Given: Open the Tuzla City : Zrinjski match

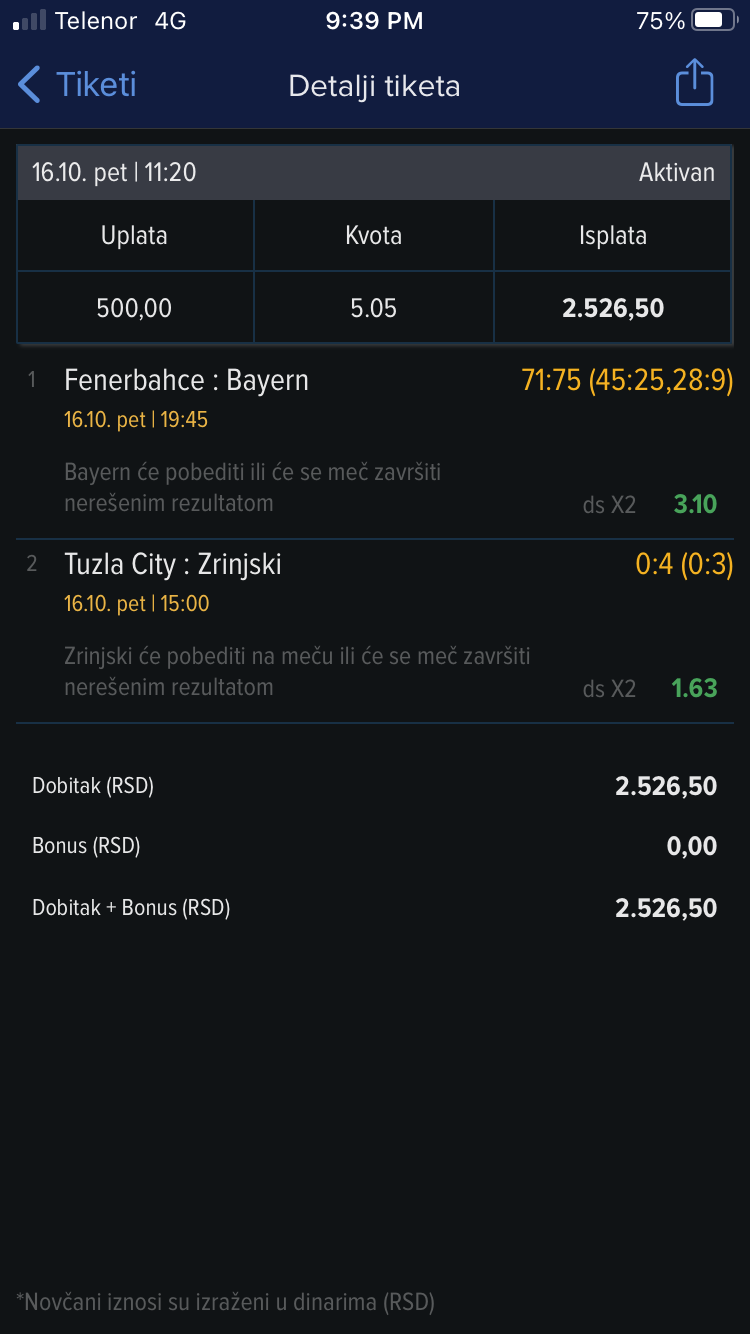Looking at the screenshot, I should [173, 565].
